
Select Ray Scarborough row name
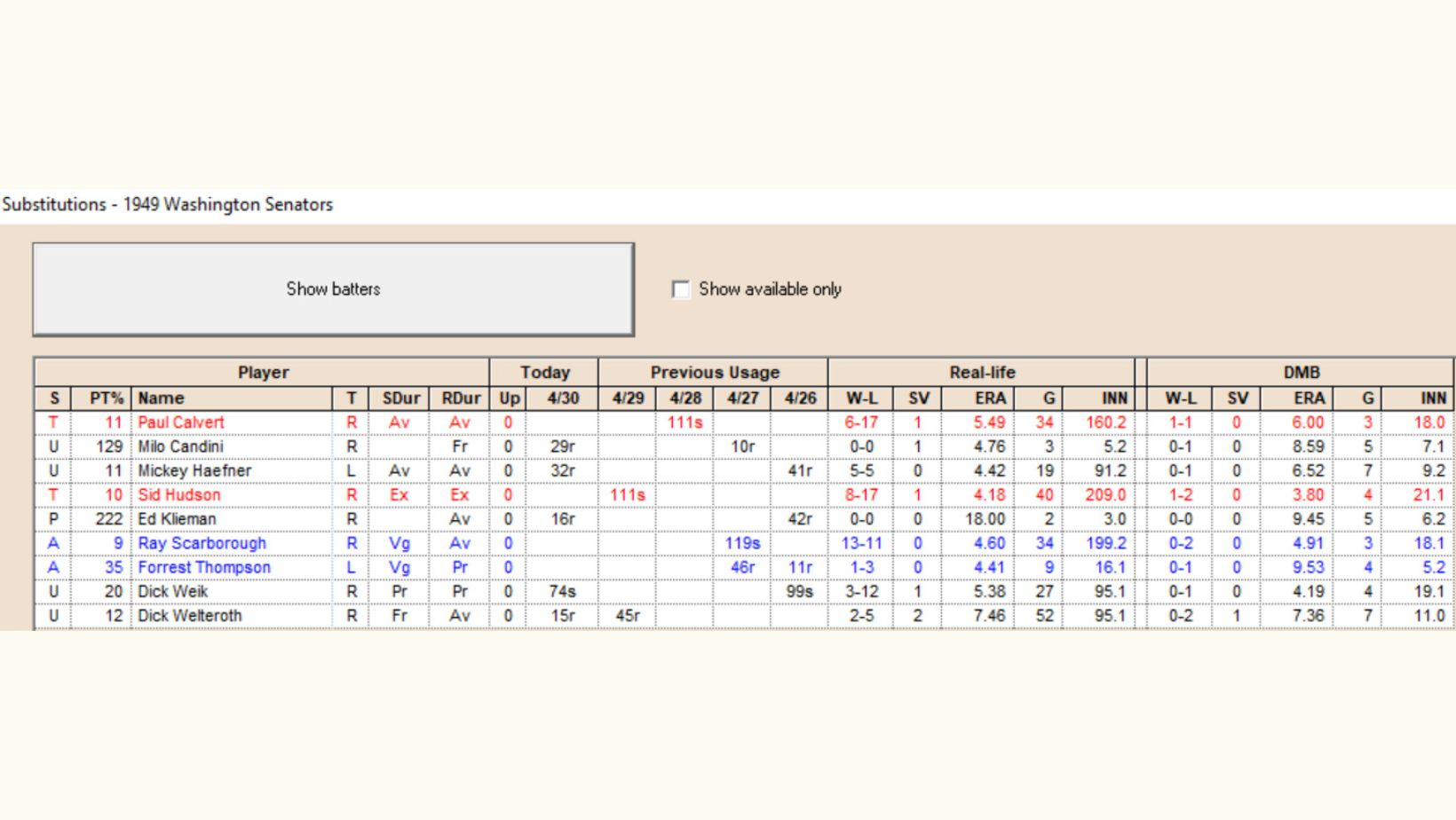(202, 543)
